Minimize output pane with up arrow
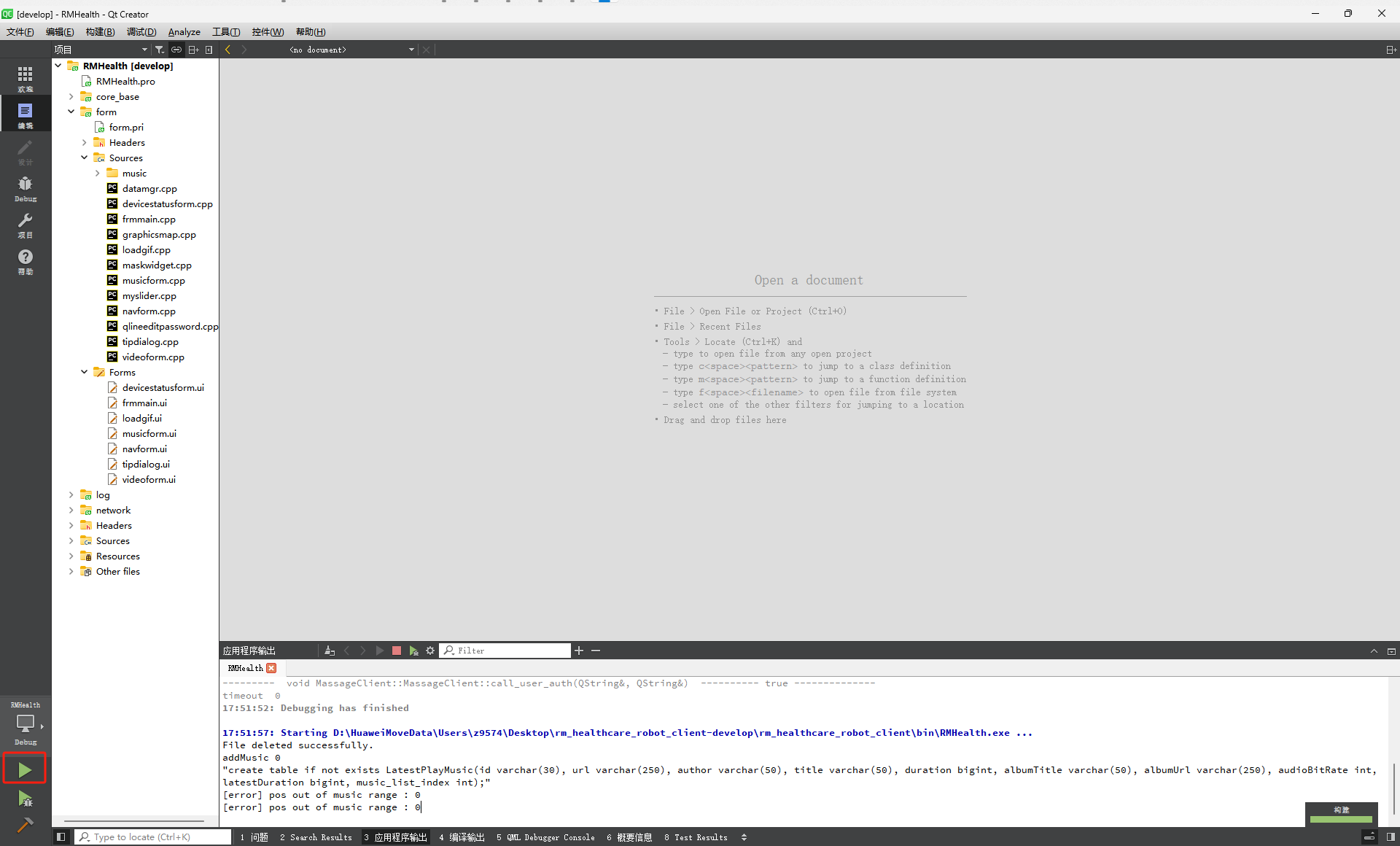1400x846 pixels. tap(1374, 651)
